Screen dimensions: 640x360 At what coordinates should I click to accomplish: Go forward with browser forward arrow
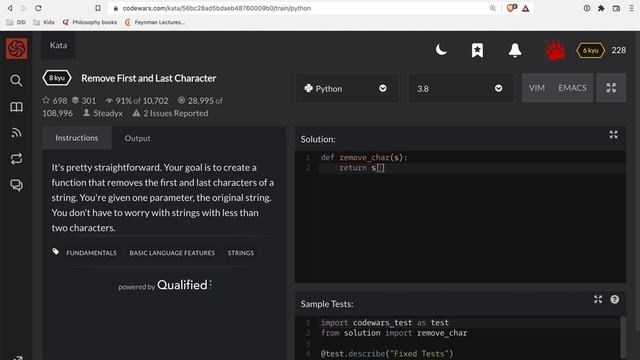(24, 8)
